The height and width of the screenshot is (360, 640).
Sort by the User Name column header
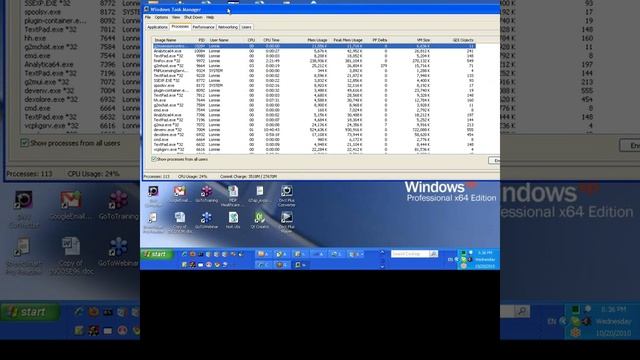point(226,40)
